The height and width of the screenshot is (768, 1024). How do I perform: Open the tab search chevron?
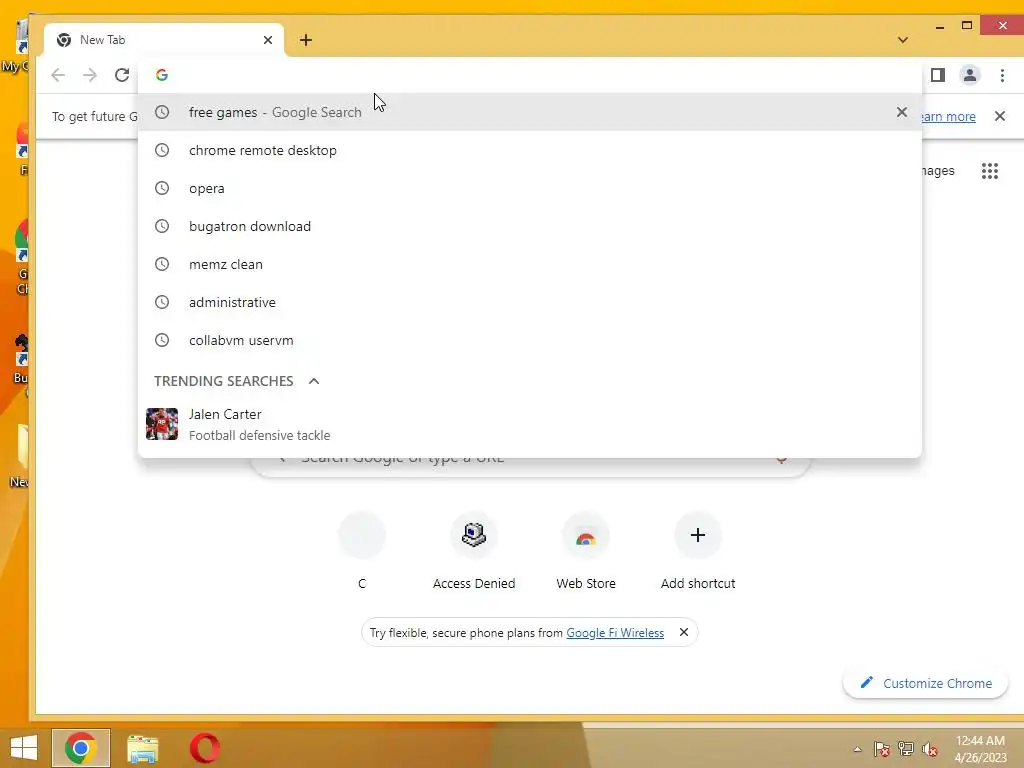coord(903,40)
